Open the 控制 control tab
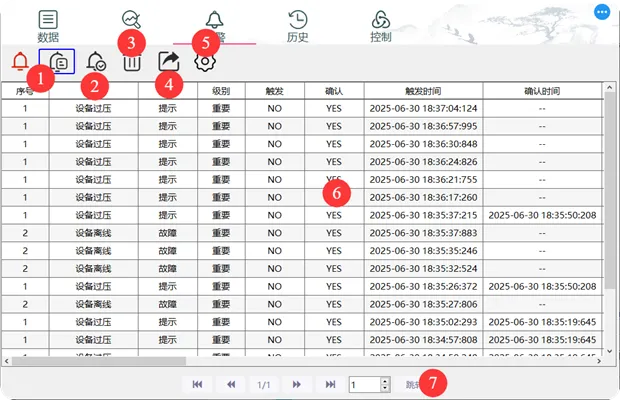This screenshot has width=620, height=400. (380, 26)
